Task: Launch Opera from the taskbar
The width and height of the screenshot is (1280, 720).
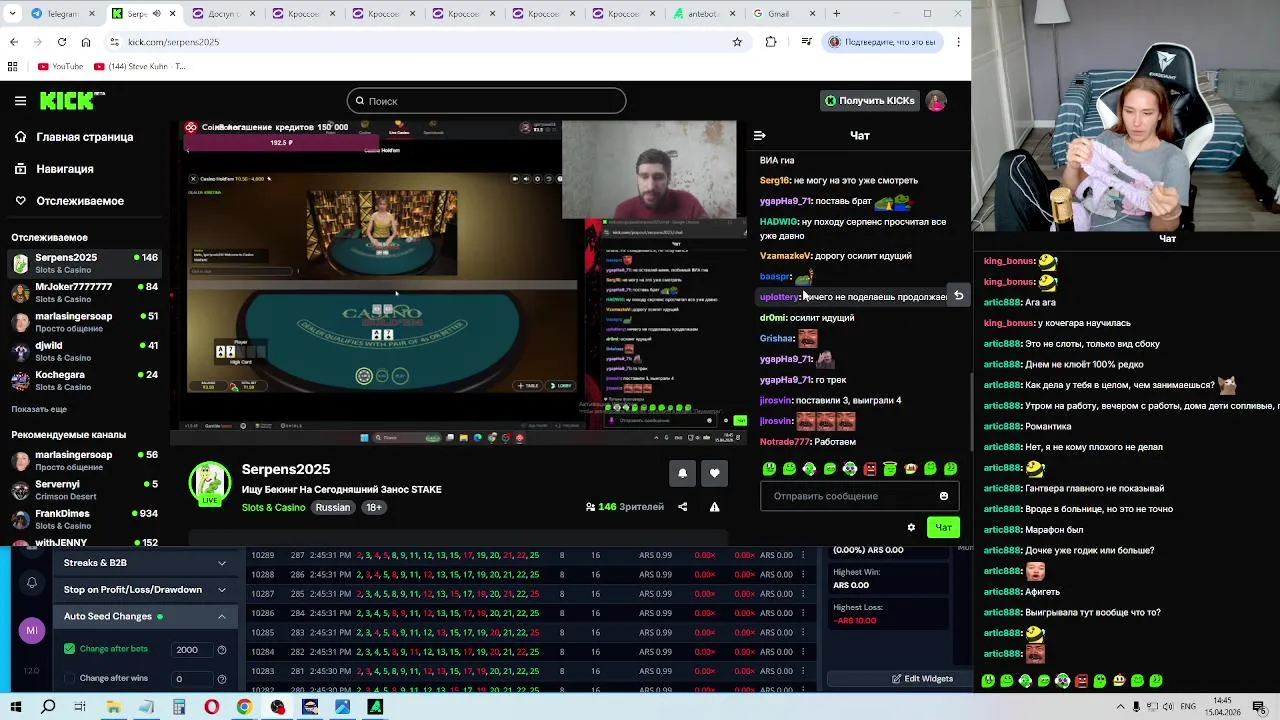Action: [211, 707]
